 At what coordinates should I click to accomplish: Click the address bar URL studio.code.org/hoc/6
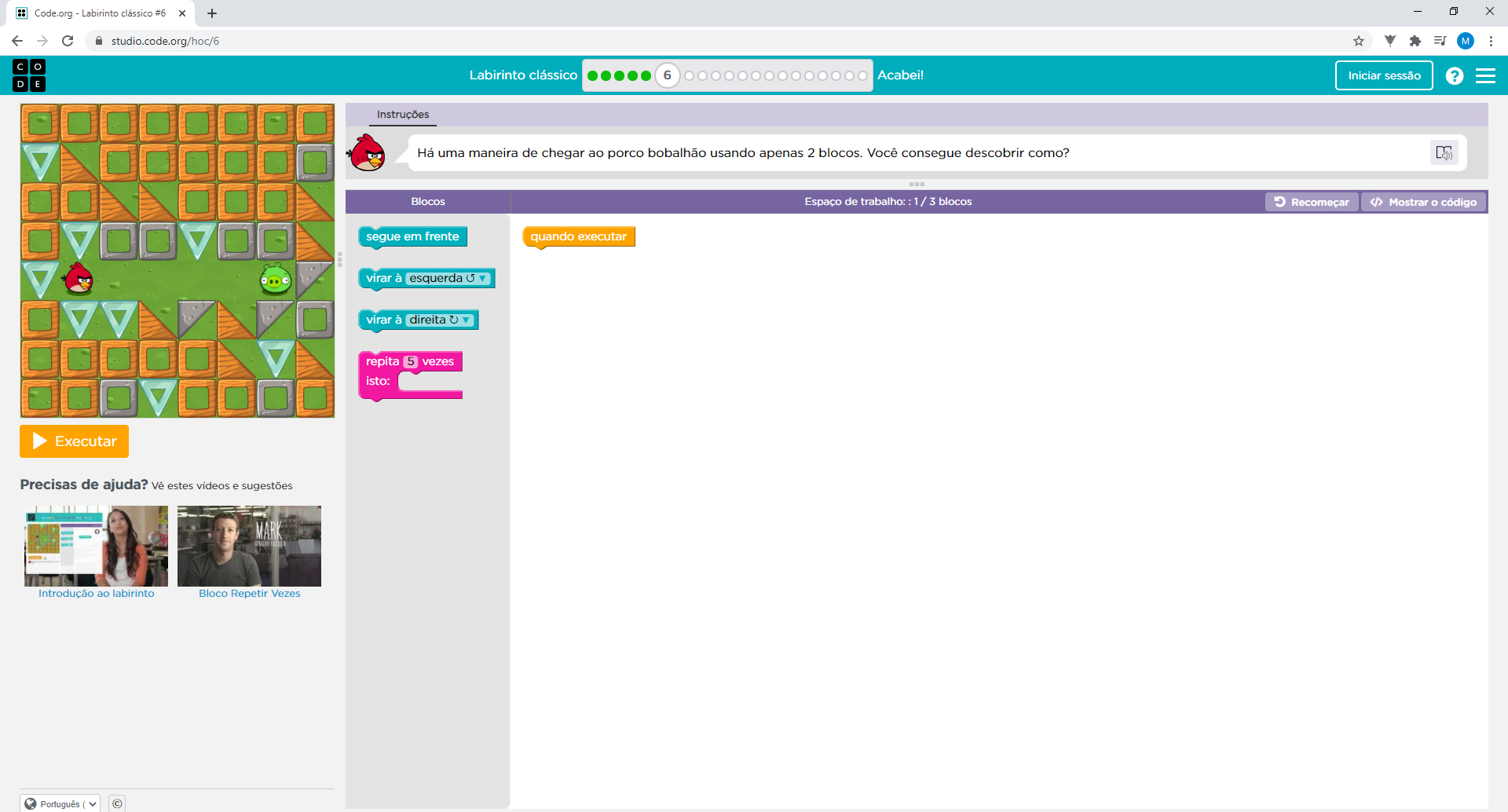pos(165,41)
